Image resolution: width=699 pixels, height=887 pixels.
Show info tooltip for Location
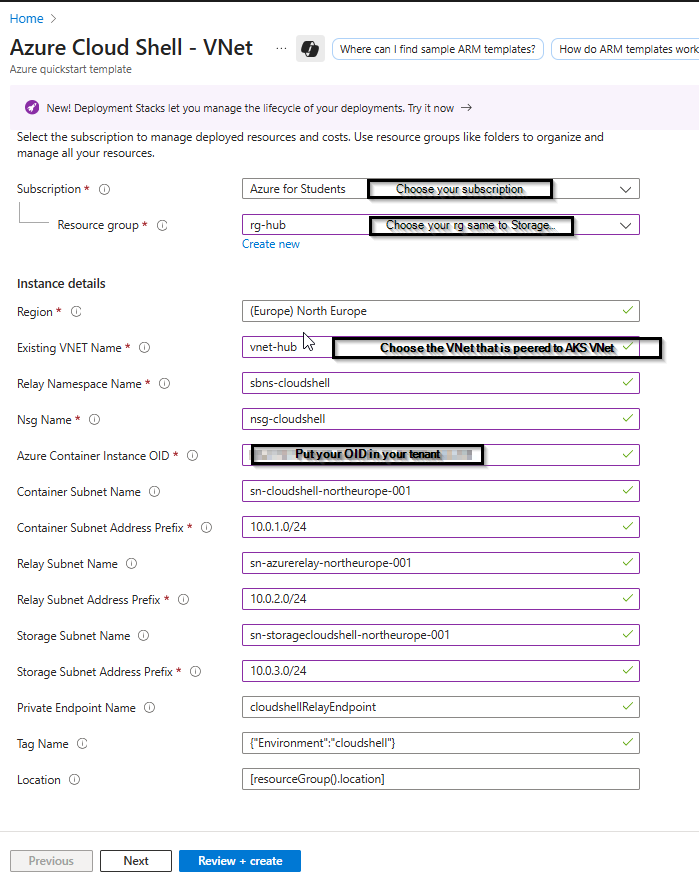pyautogui.click(x=74, y=780)
